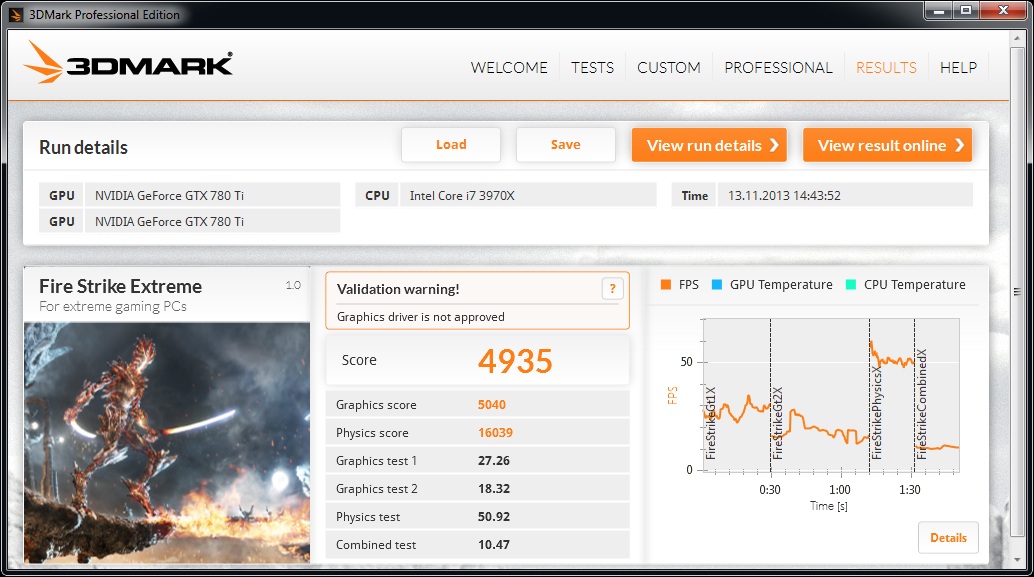Click the Validation warning! heading

pyautogui.click(x=398, y=289)
